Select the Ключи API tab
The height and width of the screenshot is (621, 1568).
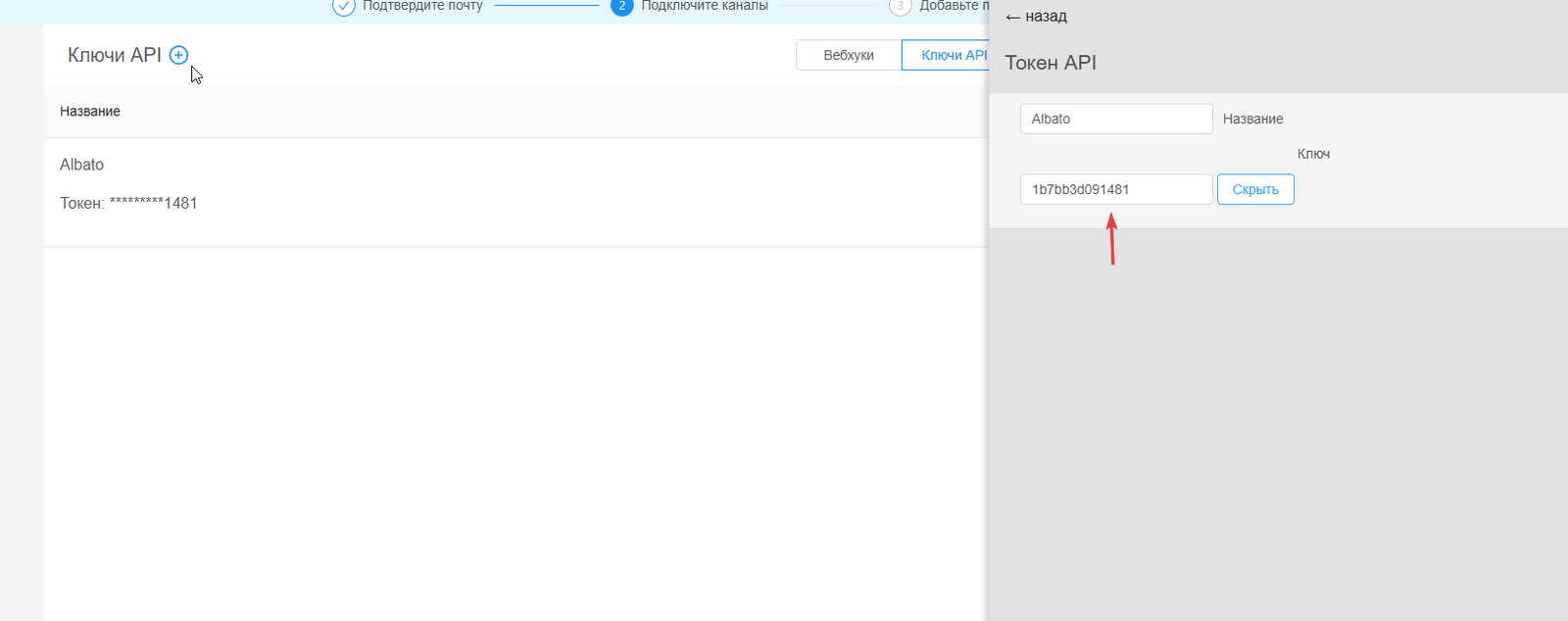coord(947,56)
